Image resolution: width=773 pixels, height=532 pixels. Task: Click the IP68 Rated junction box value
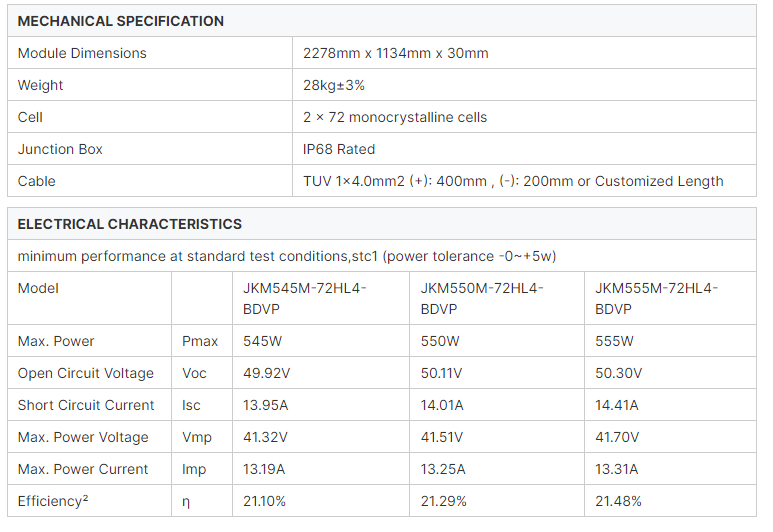(339, 149)
